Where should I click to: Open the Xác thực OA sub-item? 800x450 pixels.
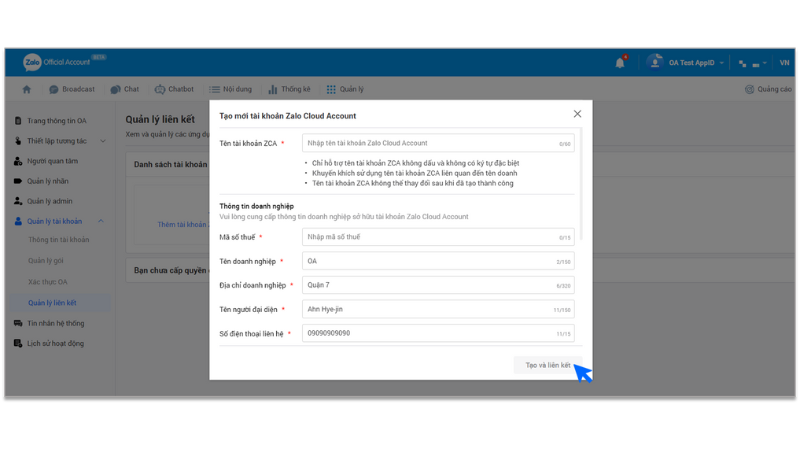point(48,282)
